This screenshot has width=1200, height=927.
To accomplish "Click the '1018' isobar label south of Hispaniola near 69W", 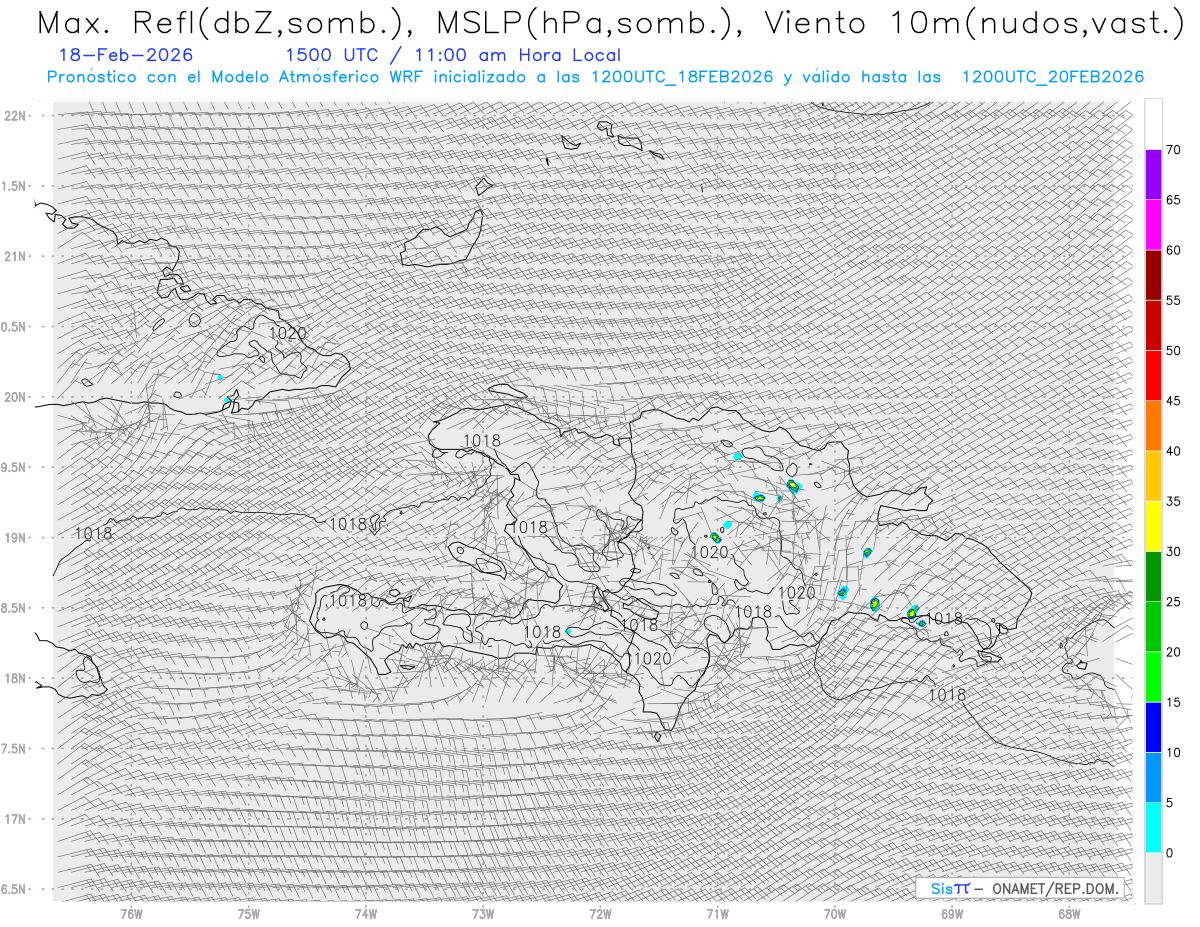I will [x=947, y=694].
